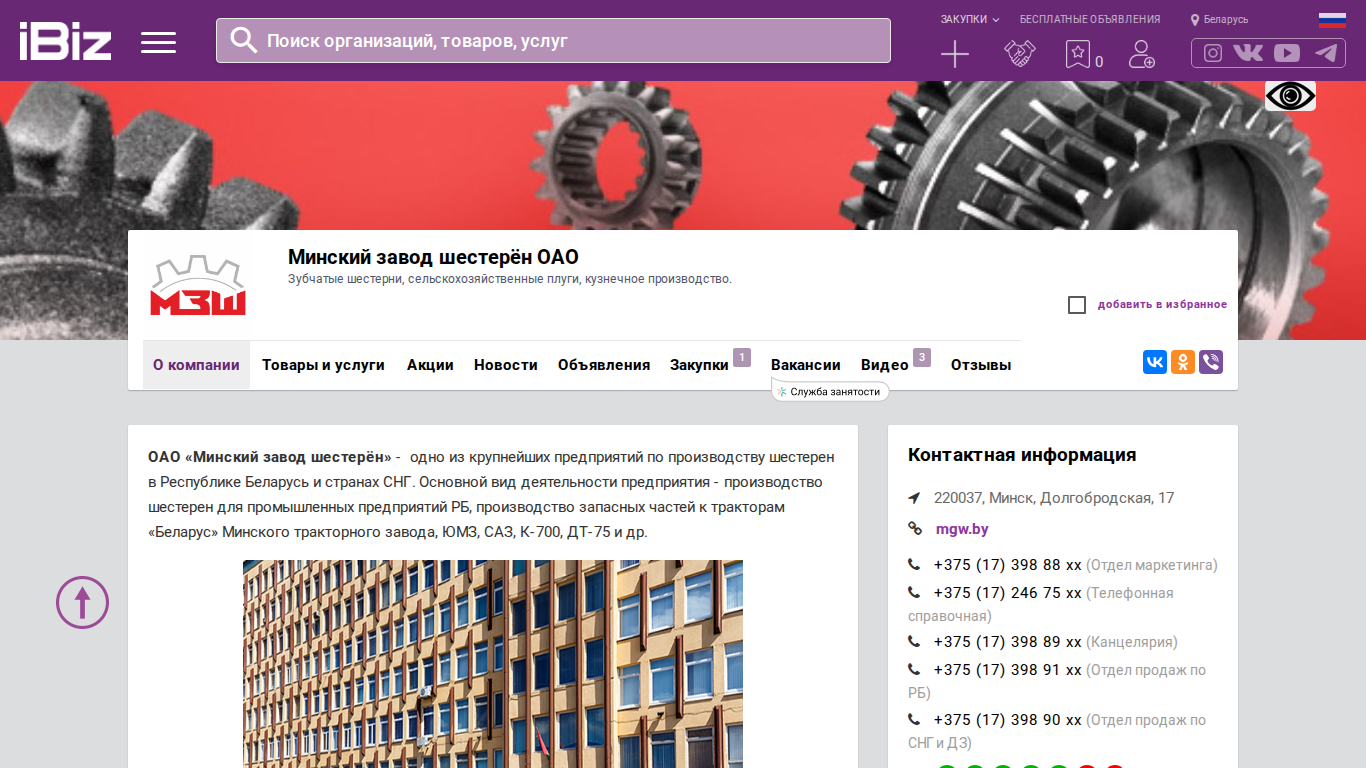Click the number badge on Видео tab
This screenshot has width=1366, height=768.
922,357
